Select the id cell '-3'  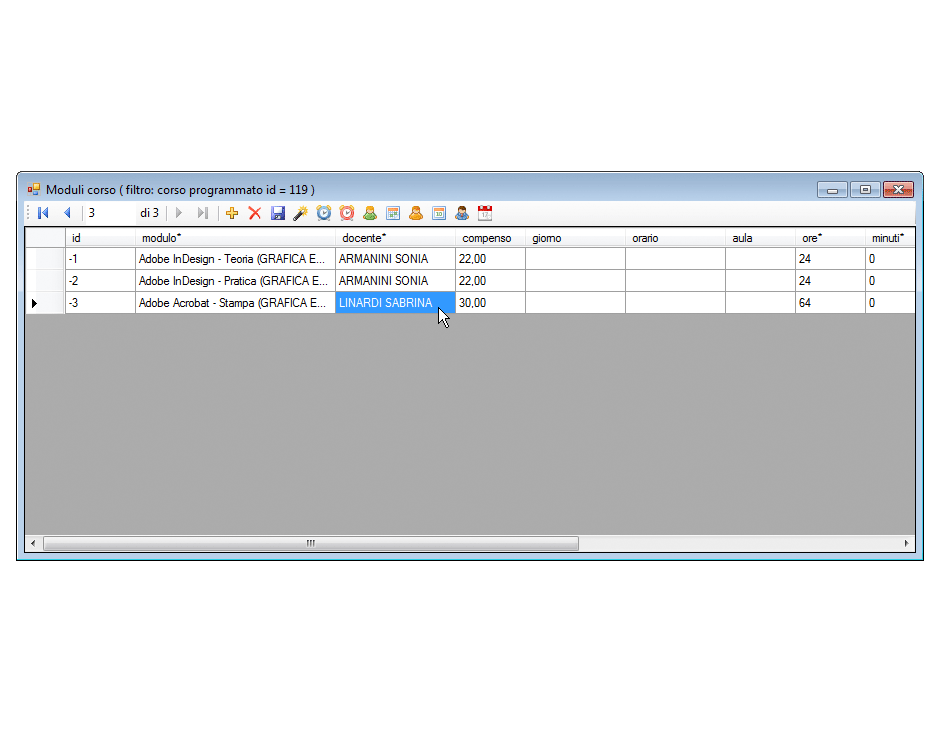pos(100,303)
